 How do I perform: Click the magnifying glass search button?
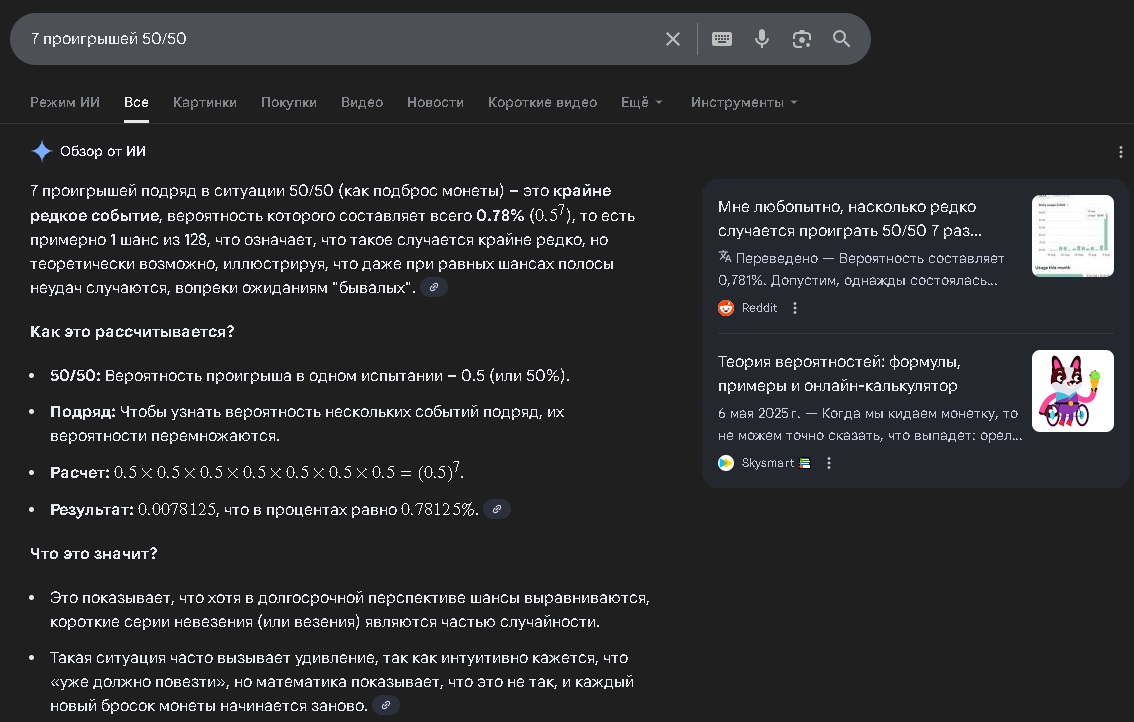pos(841,39)
